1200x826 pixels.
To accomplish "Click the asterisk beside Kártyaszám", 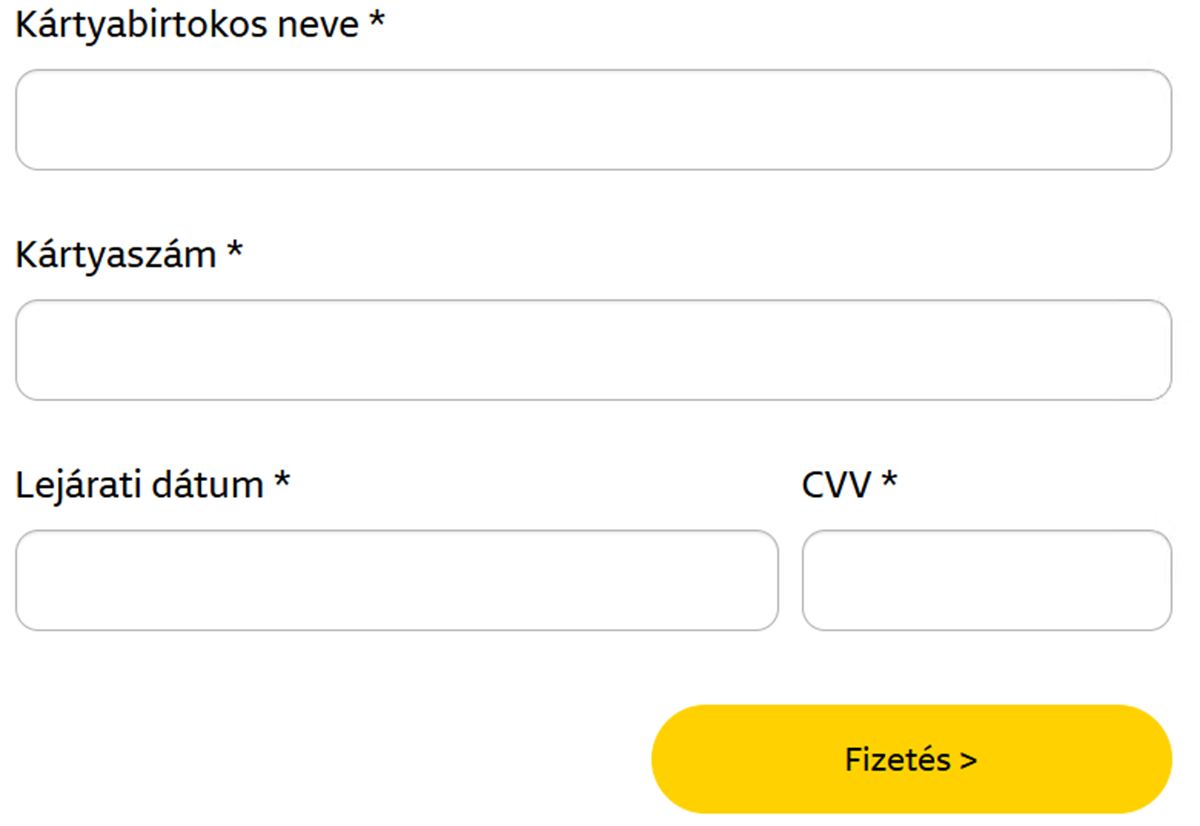I will pyautogui.click(x=235, y=252).
